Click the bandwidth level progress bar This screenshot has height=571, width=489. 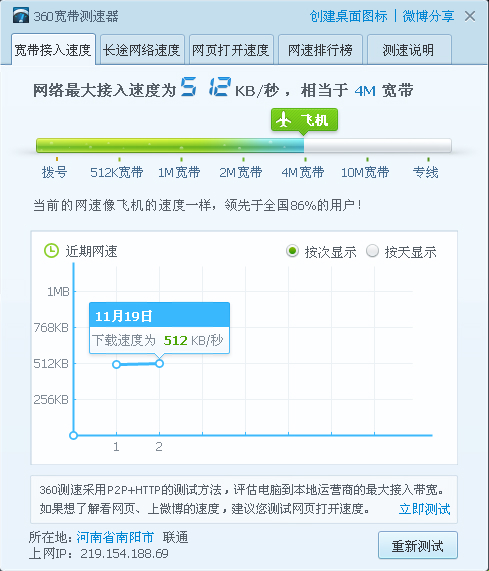(x=244, y=145)
